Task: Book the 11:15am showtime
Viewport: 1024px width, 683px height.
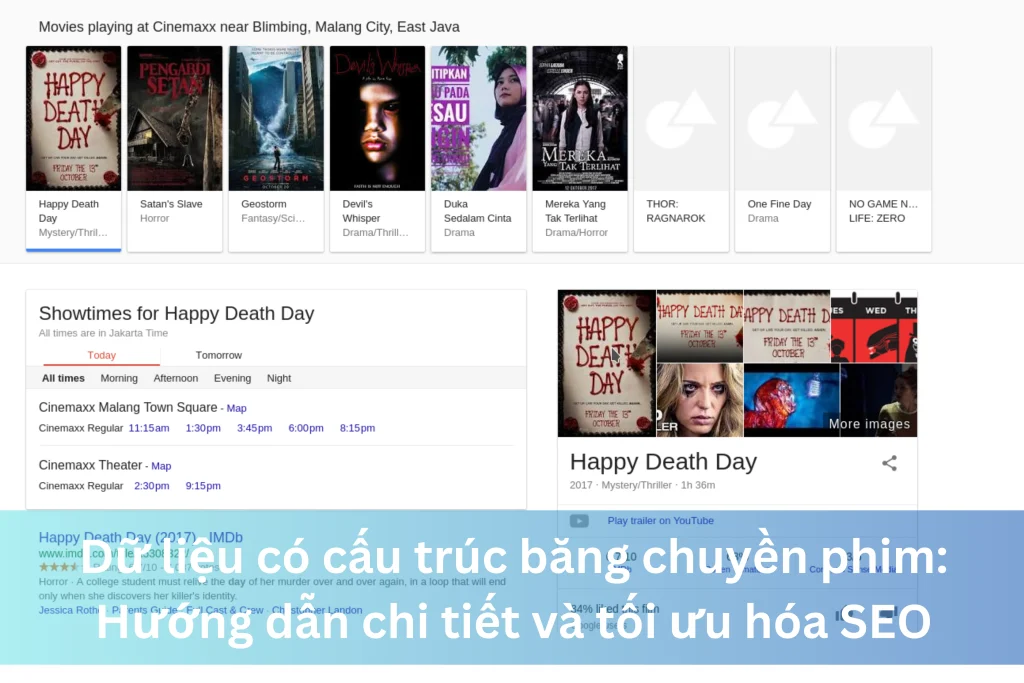Action: point(149,428)
